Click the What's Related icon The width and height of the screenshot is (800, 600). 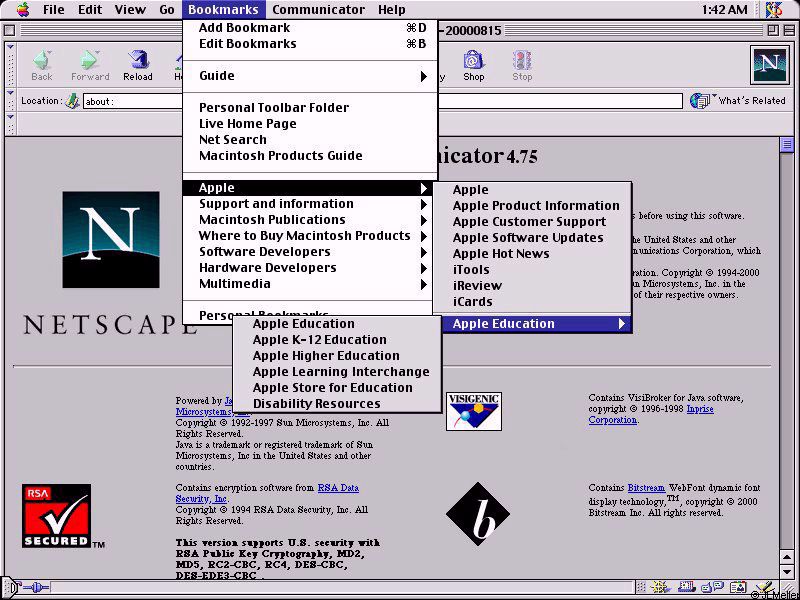702,101
